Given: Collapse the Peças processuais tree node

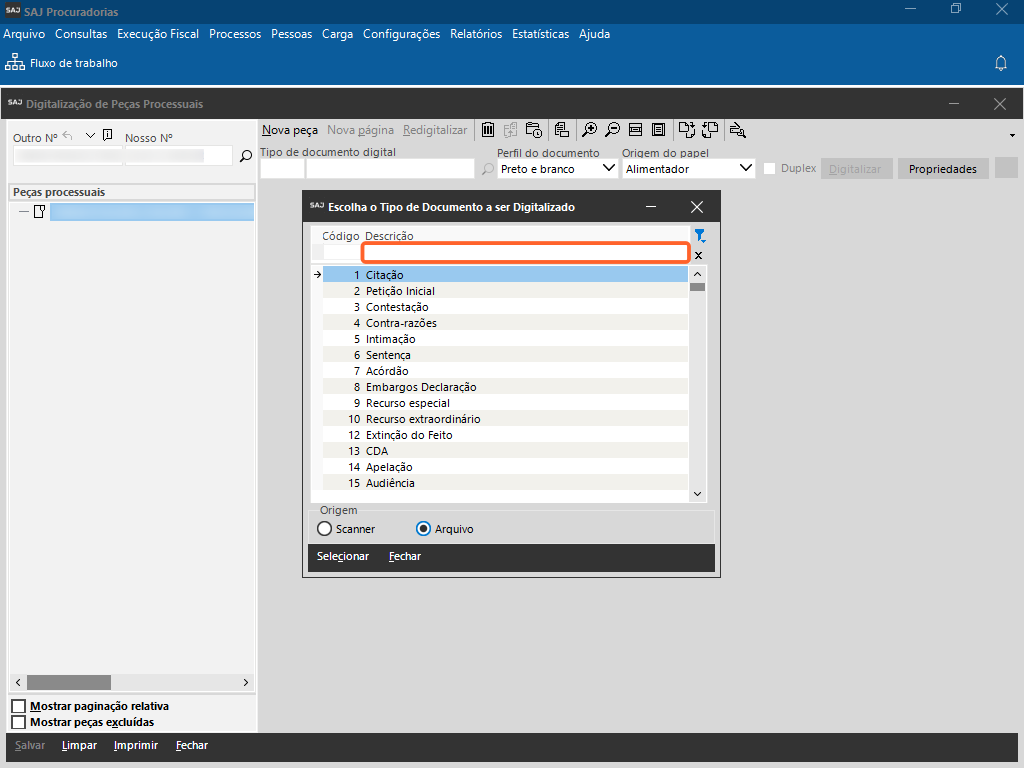Looking at the screenshot, I should pyautogui.click(x=24, y=212).
